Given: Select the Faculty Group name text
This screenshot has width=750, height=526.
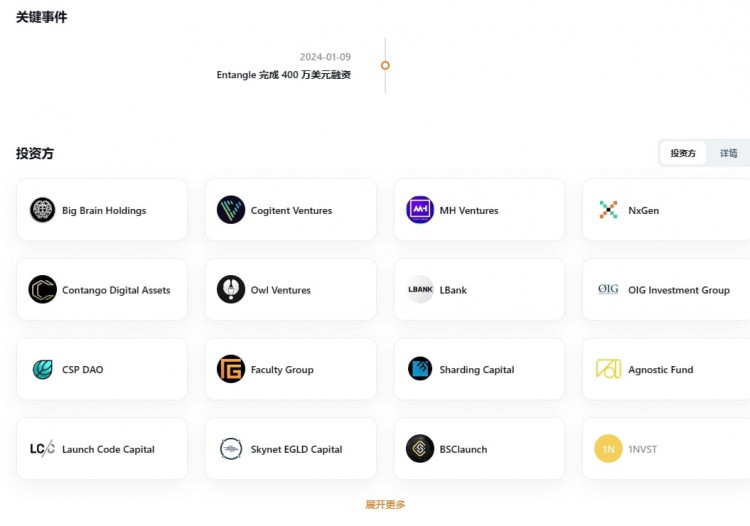Looking at the screenshot, I should (x=282, y=370).
